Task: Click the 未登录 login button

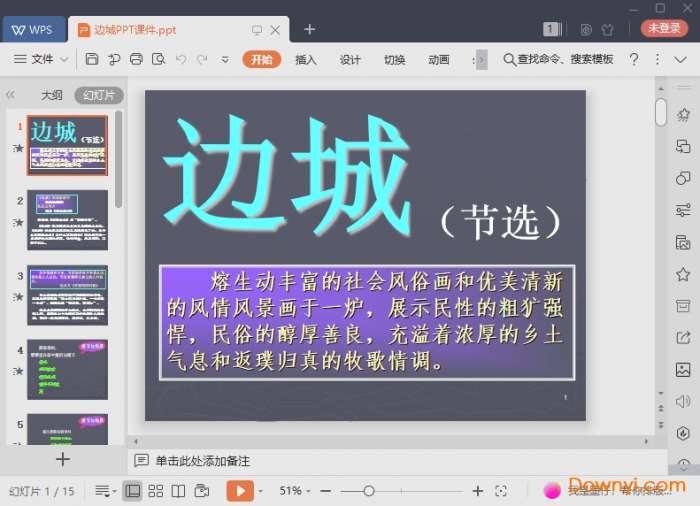Action: coord(664,28)
